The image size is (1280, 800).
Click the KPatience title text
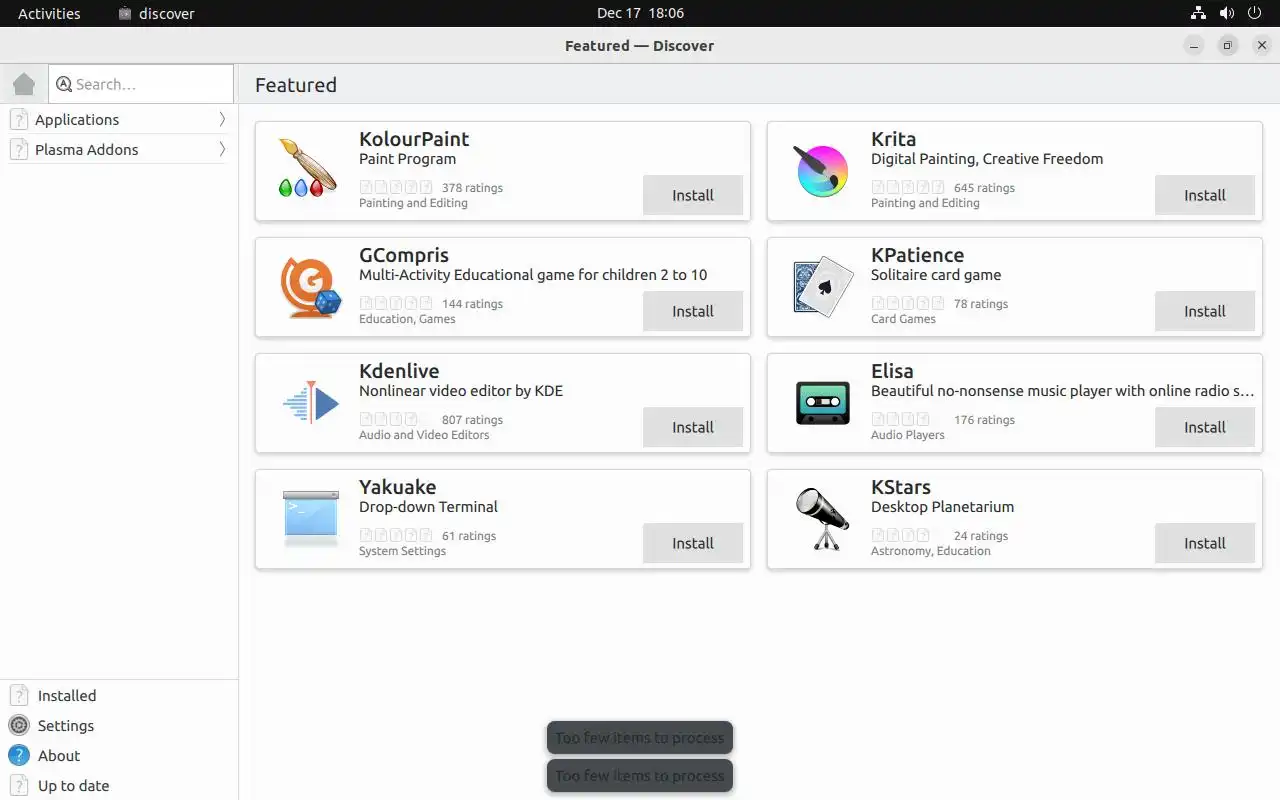pos(917,255)
